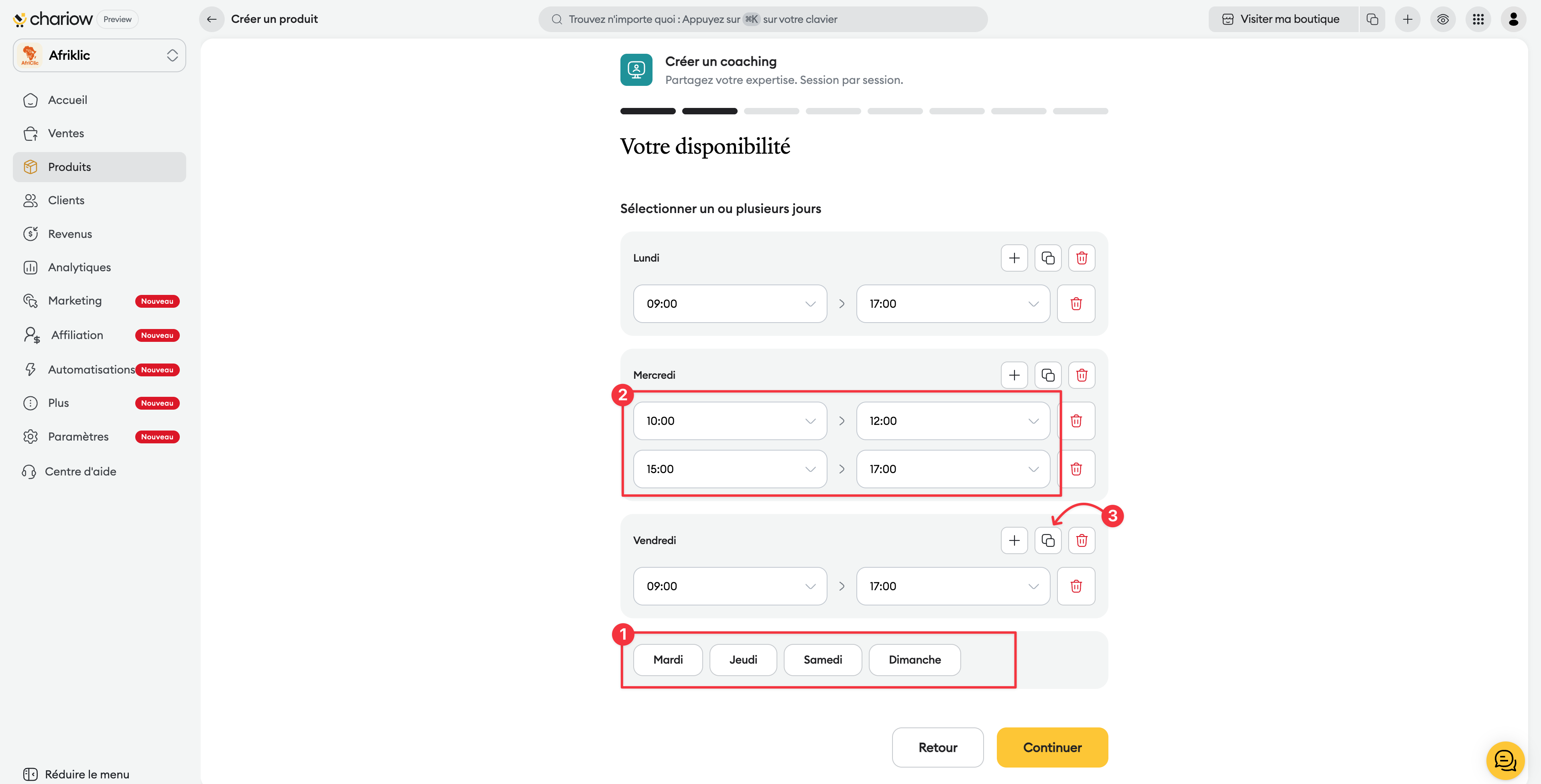Copy Mercredi schedule to other days
This screenshot has height=784, width=1541.
click(1047, 375)
